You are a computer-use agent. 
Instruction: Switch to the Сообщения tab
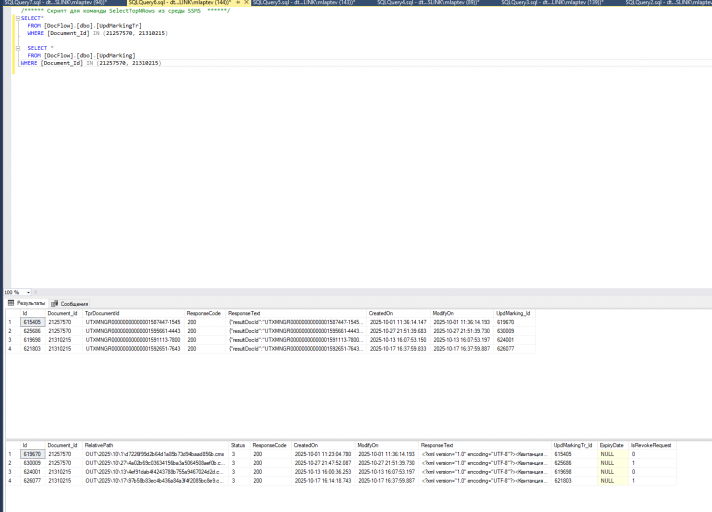pyautogui.click(x=69, y=304)
